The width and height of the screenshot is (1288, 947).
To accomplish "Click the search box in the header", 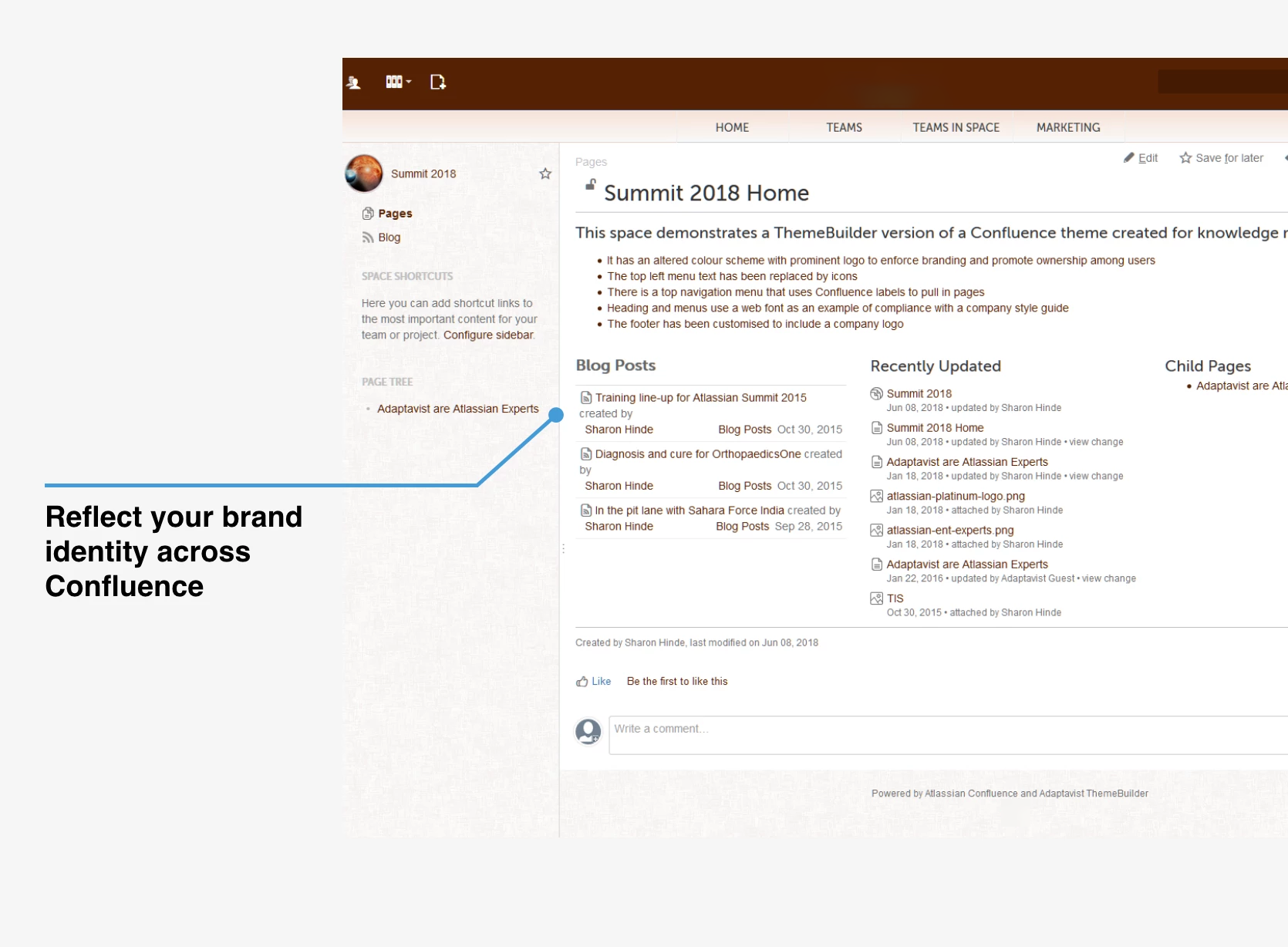I will [x=1222, y=82].
